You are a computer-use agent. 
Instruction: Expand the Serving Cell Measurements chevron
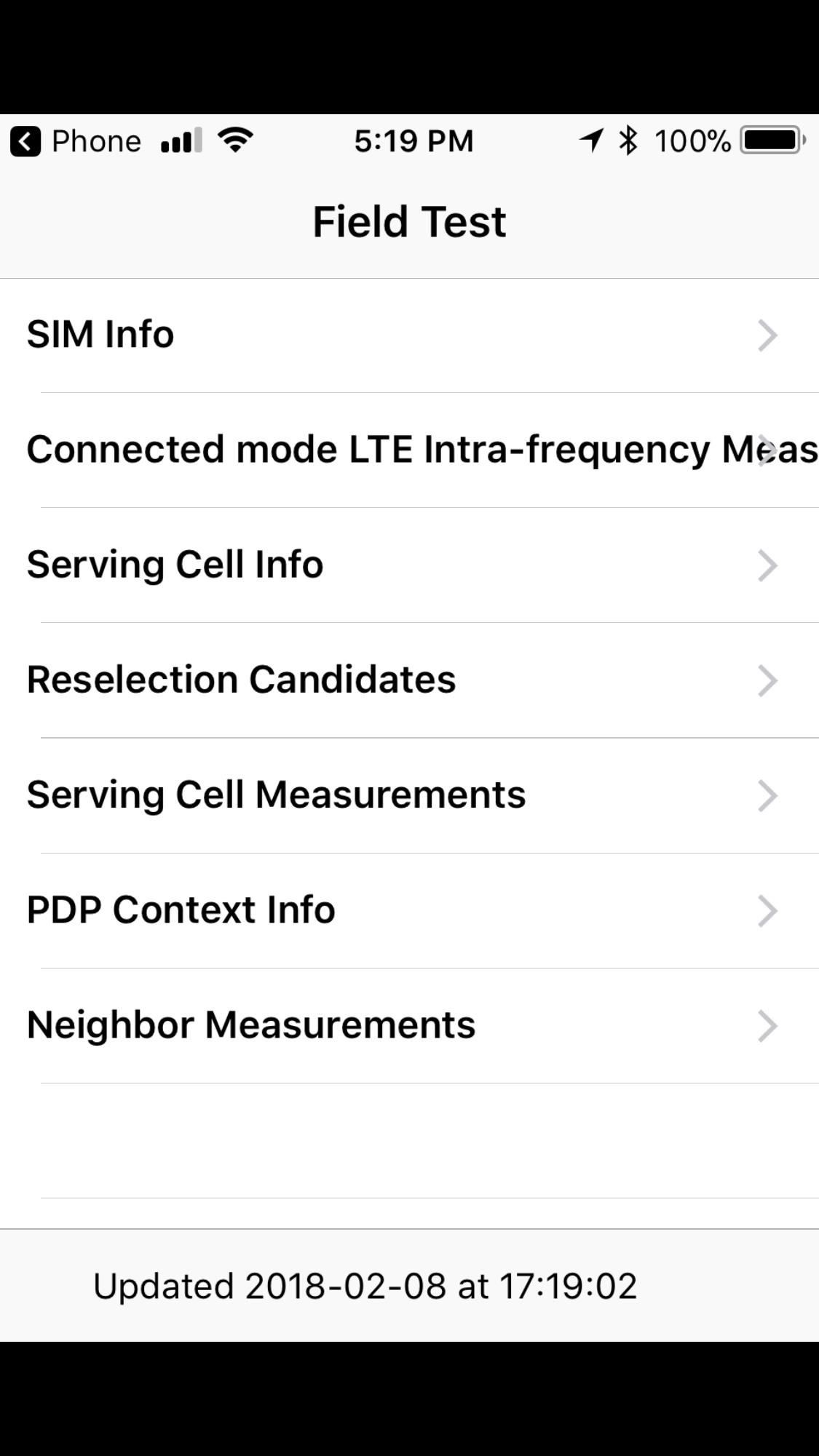click(x=767, y=795)
